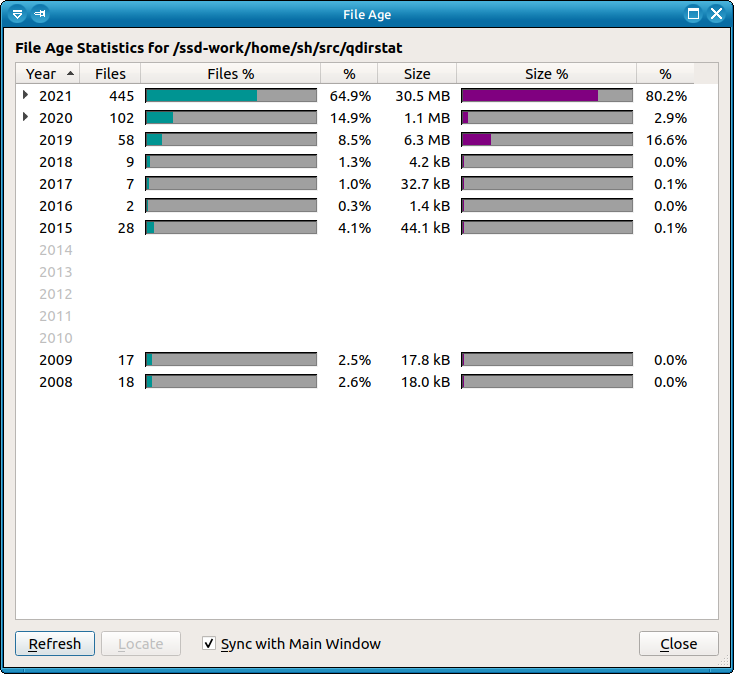Click the 4.2 kB size cell
The width and height of the screenshot is (734, 674).
(x=429, y=162)
